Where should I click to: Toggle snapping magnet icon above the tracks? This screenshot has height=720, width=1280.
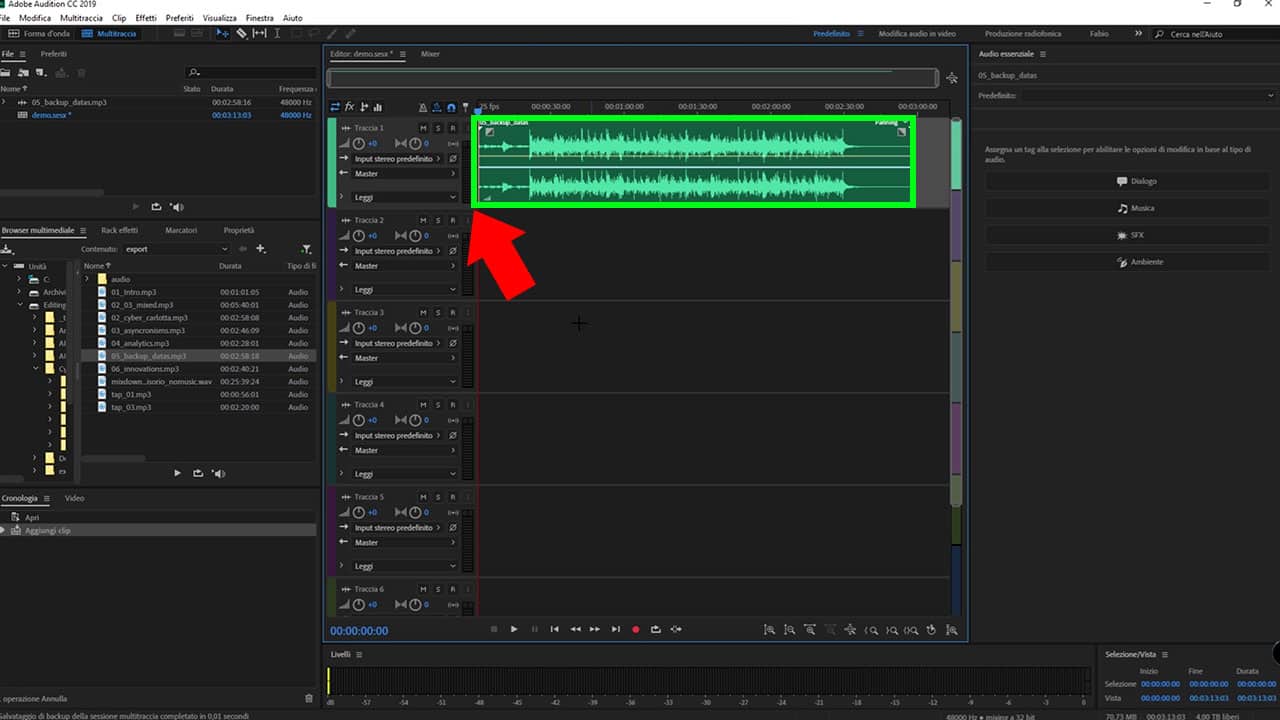(x=451, y=107)
